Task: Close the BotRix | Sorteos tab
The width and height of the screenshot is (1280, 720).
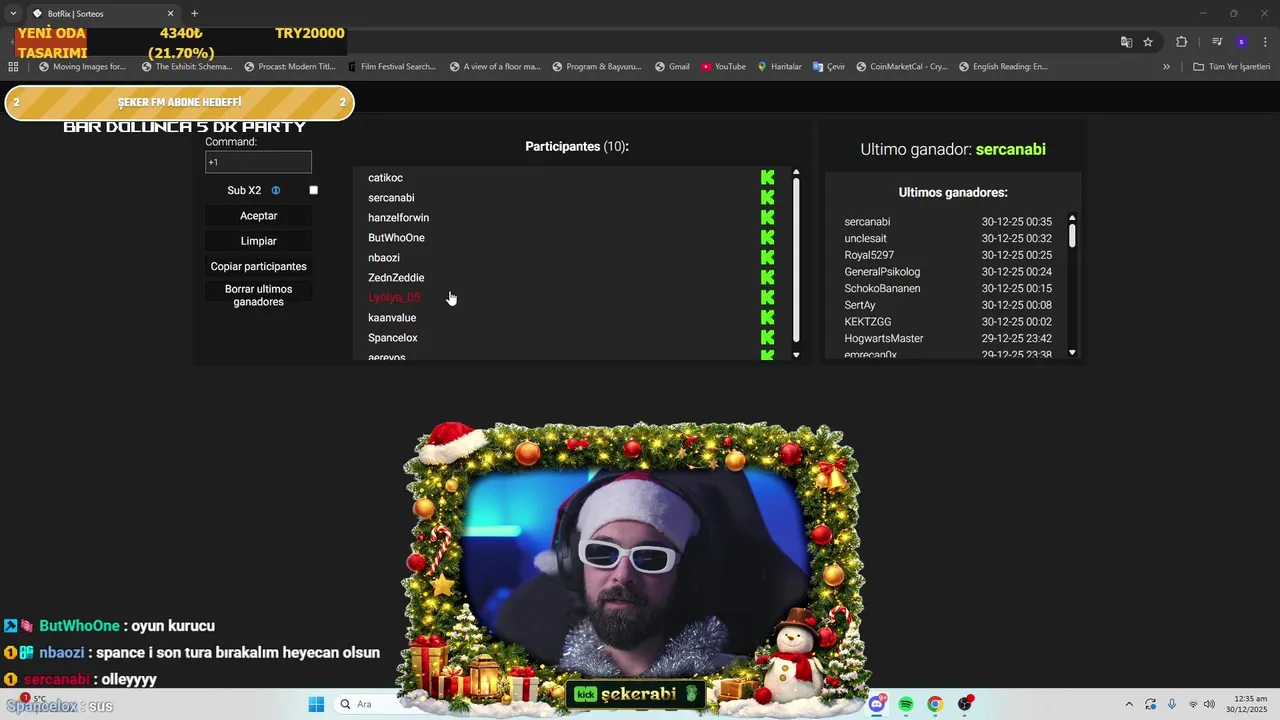Action: [170, 14]
